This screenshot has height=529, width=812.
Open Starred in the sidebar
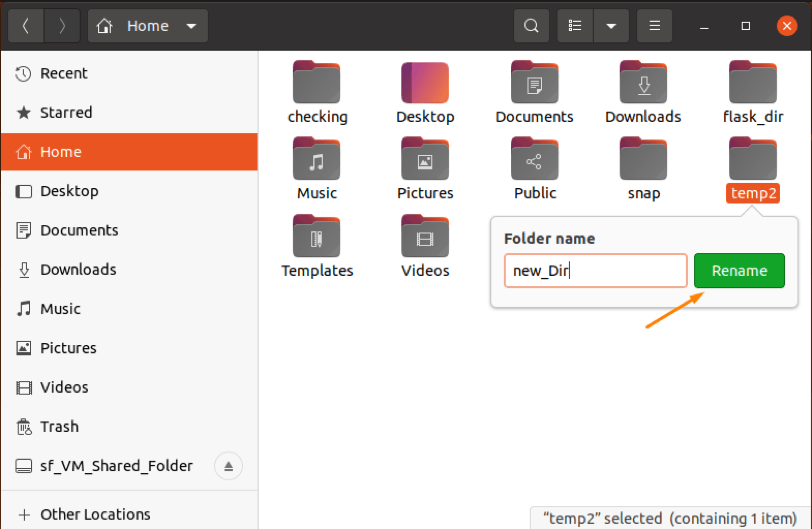(x=129, y=112)
